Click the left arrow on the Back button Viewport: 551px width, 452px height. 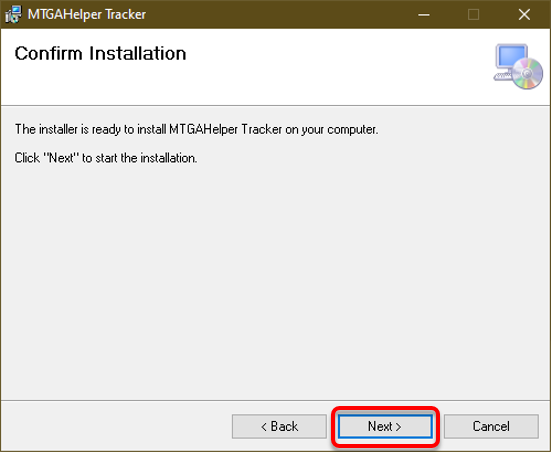(264, 427)
